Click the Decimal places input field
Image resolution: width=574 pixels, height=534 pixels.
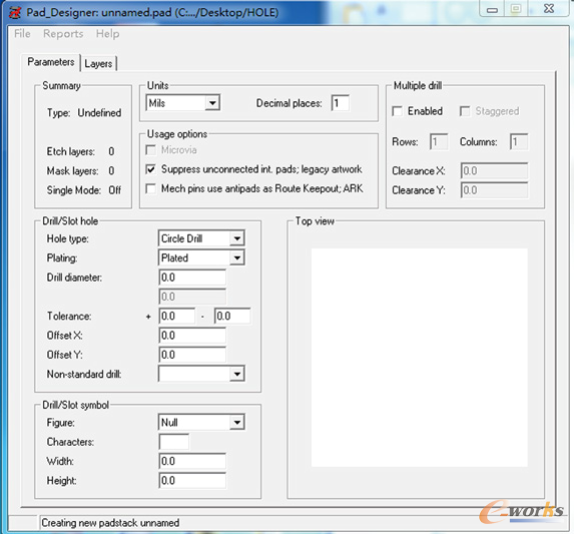[x=340, y=103]
